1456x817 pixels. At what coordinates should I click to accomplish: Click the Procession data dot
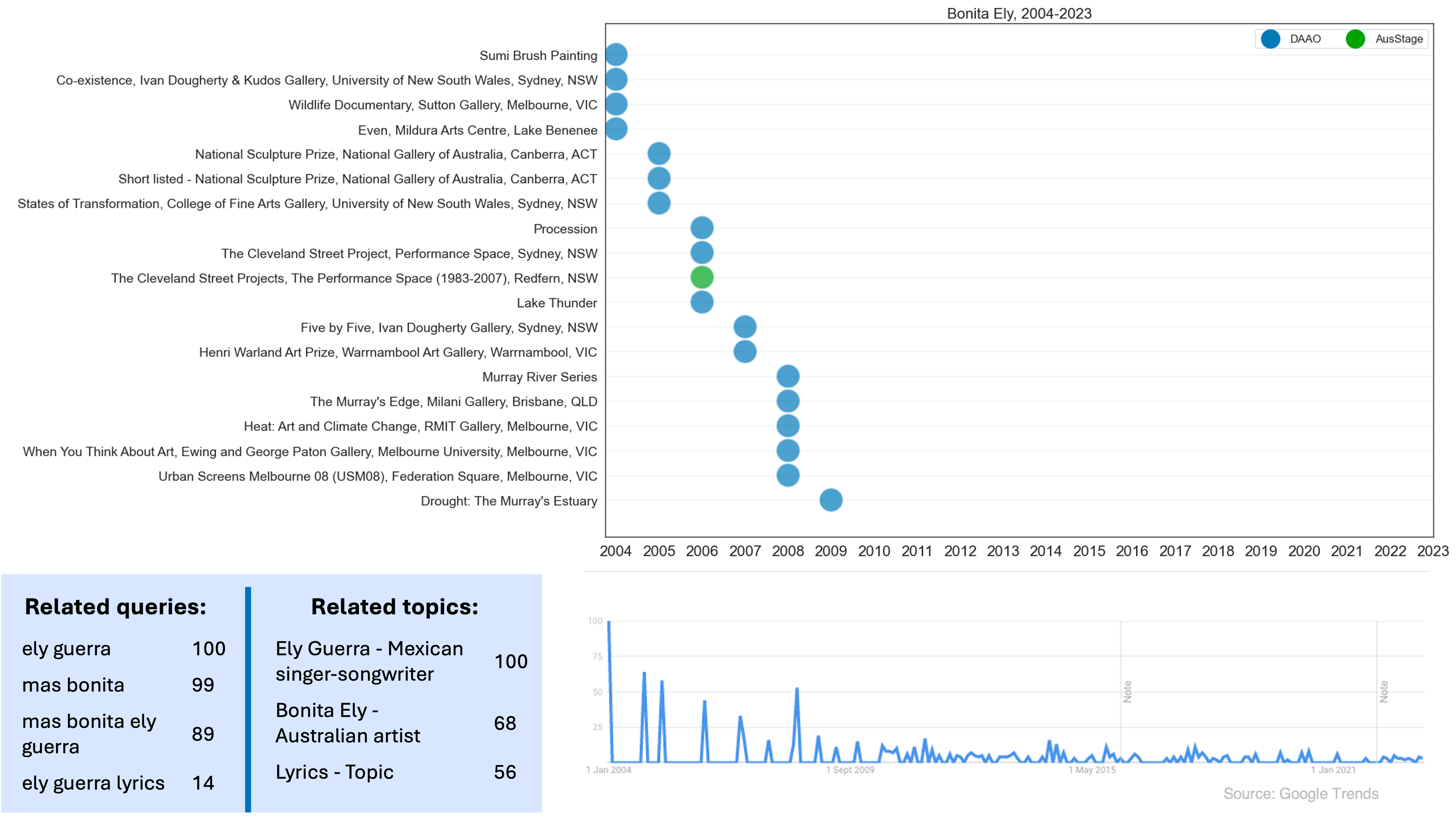tap(702, 228)
